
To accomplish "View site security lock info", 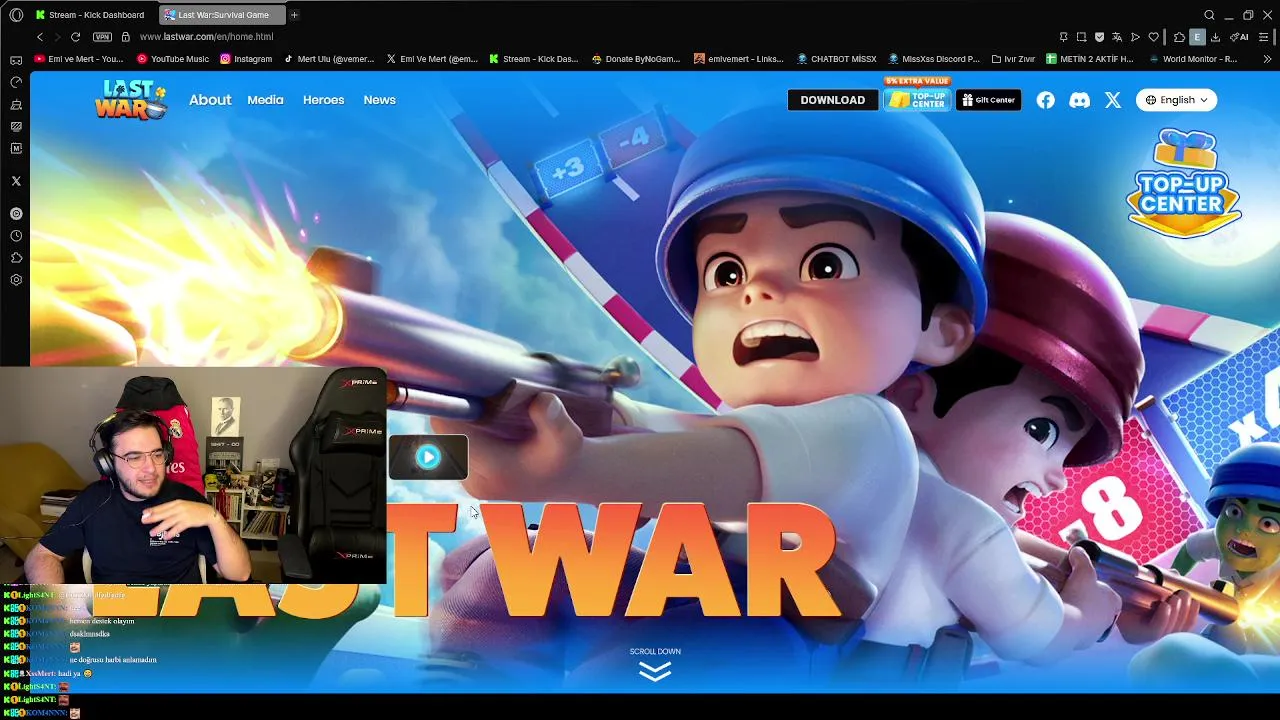I will (x=125, y=37).
